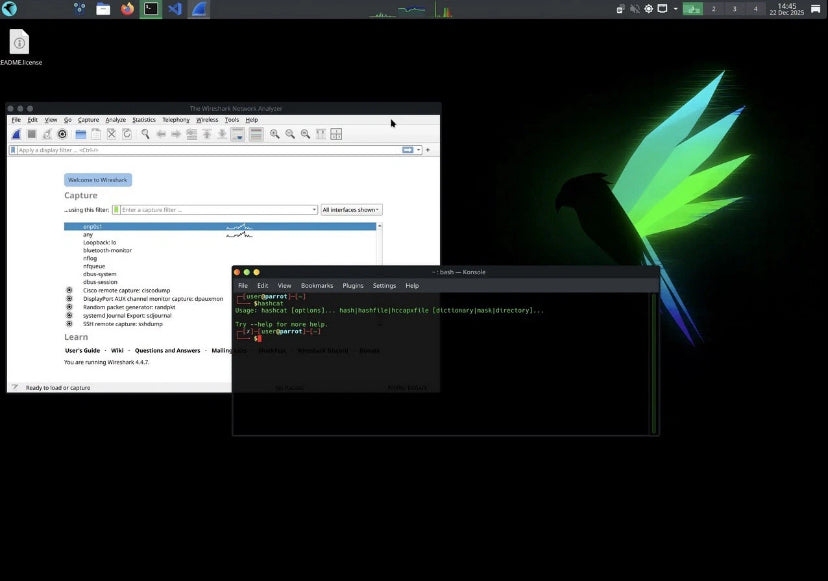Open a capture file via folder icon
This screenshot has height=581, width=828.
(x=80, y=134)
